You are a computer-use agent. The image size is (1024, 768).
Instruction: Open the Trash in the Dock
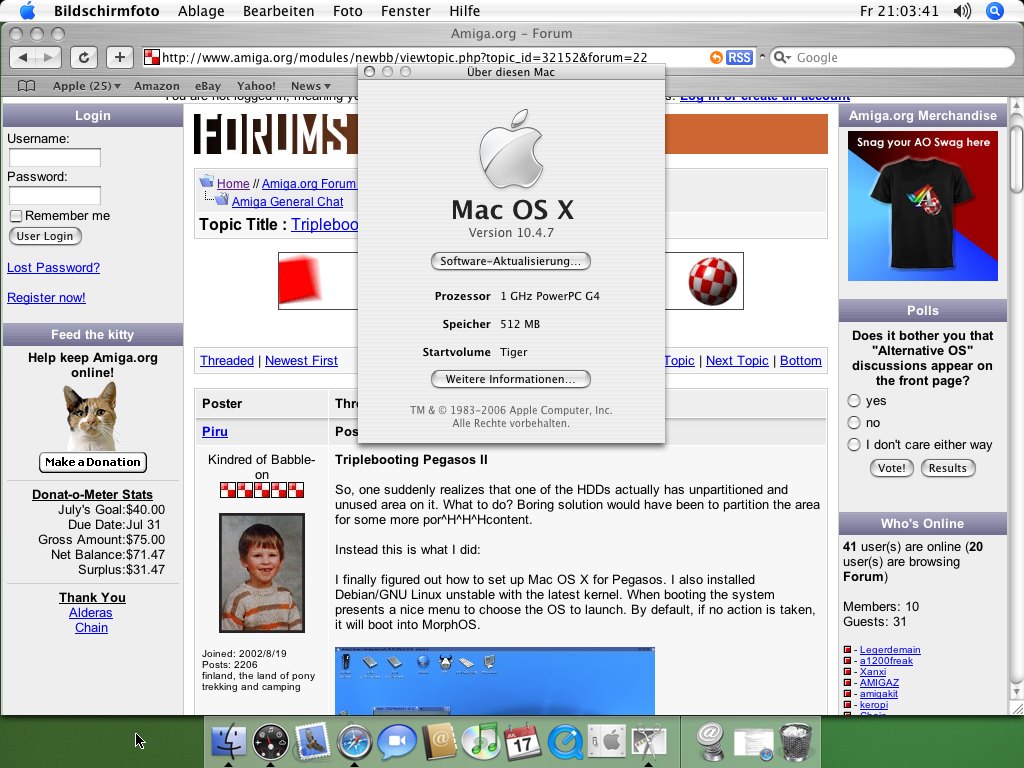(x=794, y=742)
